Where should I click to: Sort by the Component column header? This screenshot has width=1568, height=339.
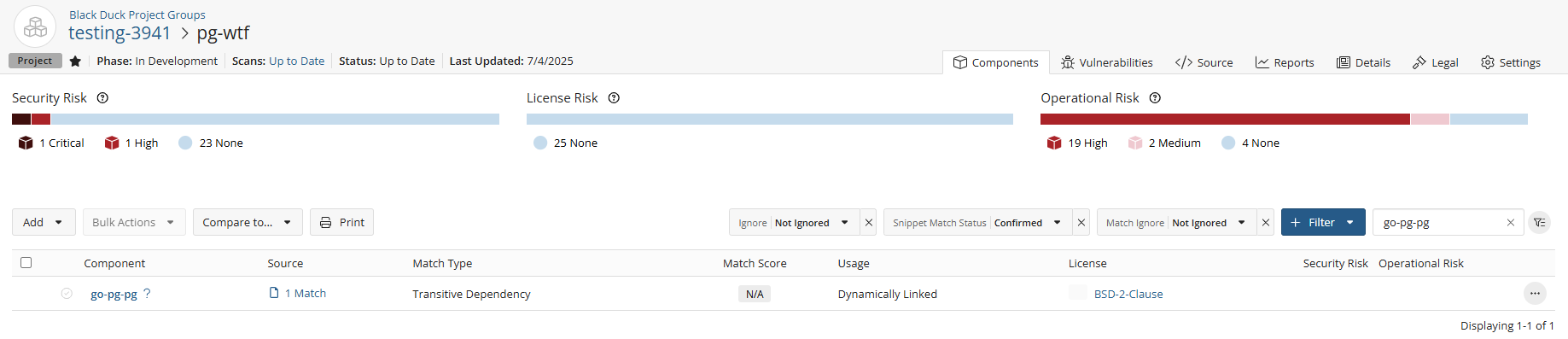pos(114,264)
